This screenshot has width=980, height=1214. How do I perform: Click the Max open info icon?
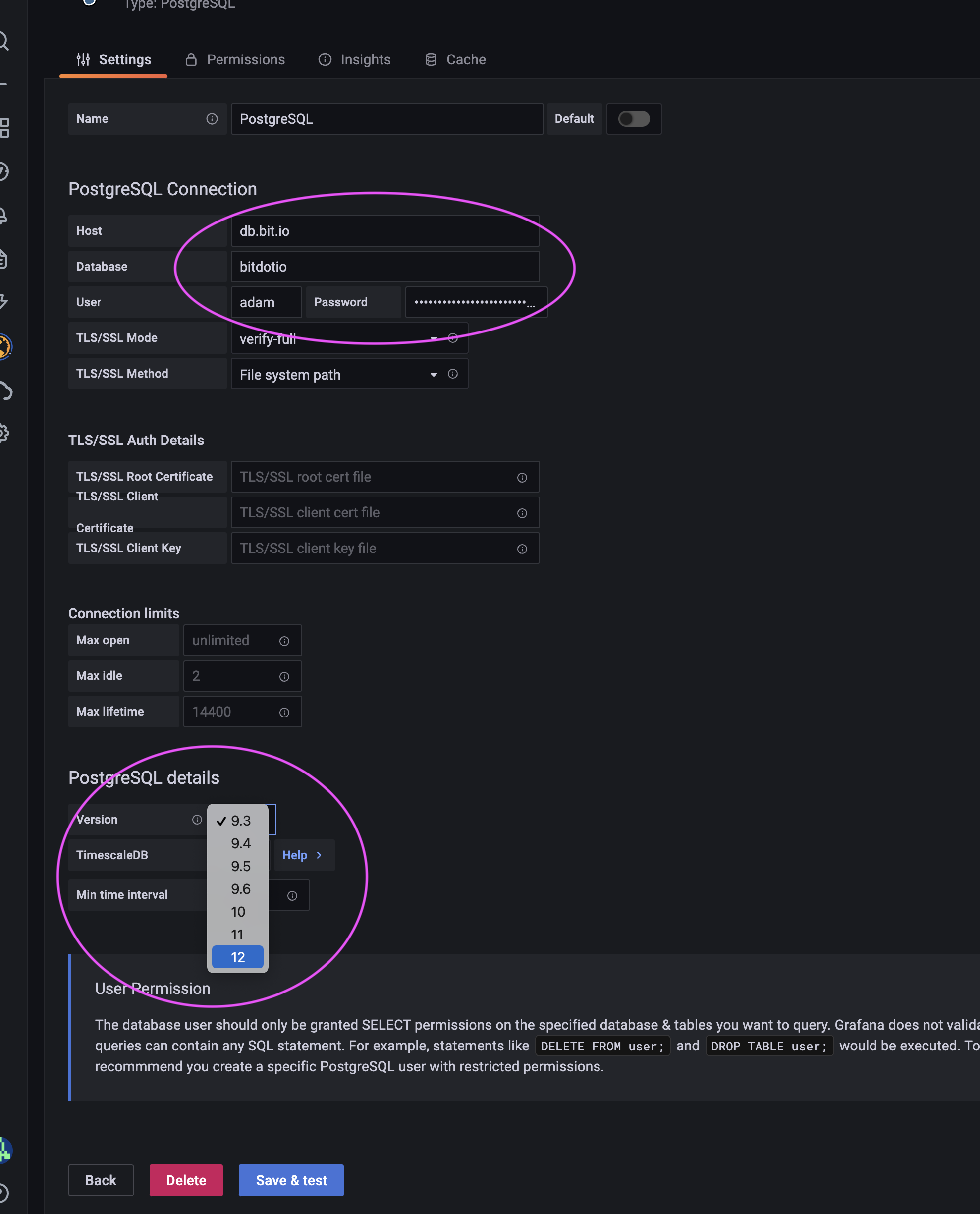tap(284, 641)
